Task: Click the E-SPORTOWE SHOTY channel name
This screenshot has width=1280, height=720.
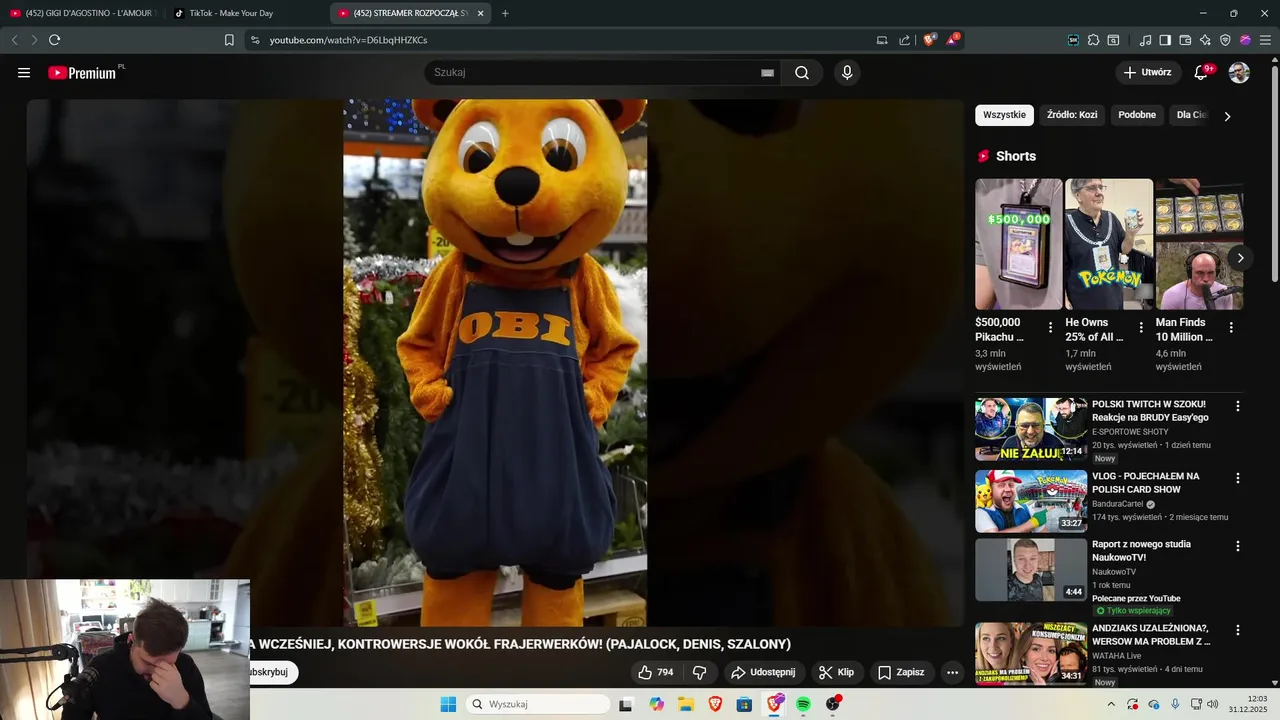Action: [1130, 432]
